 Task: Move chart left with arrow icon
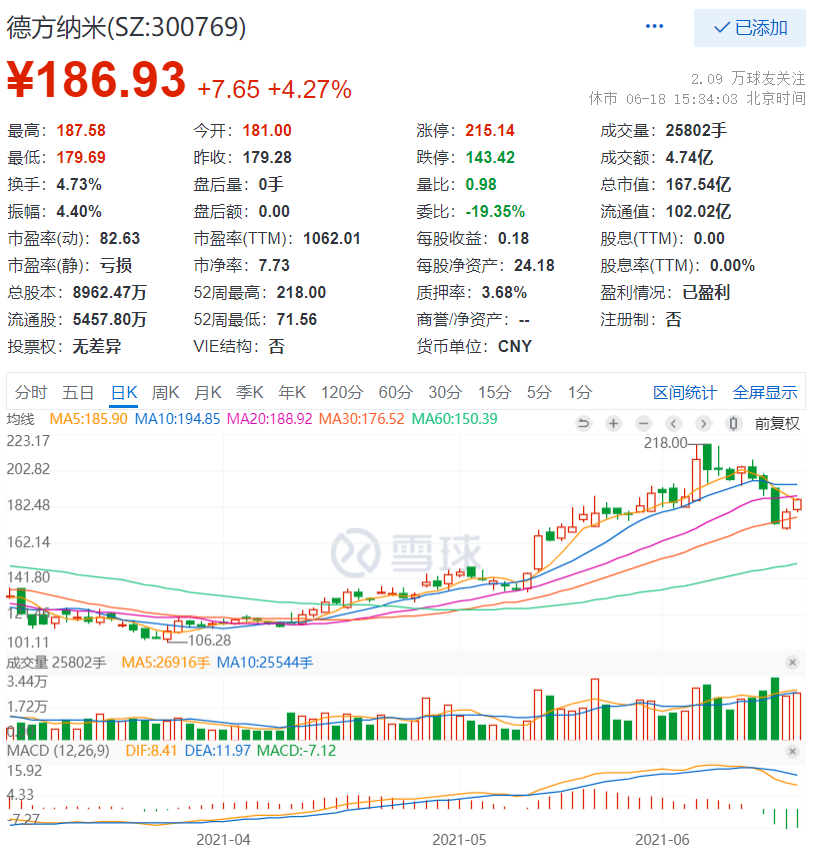pos(673,423)
